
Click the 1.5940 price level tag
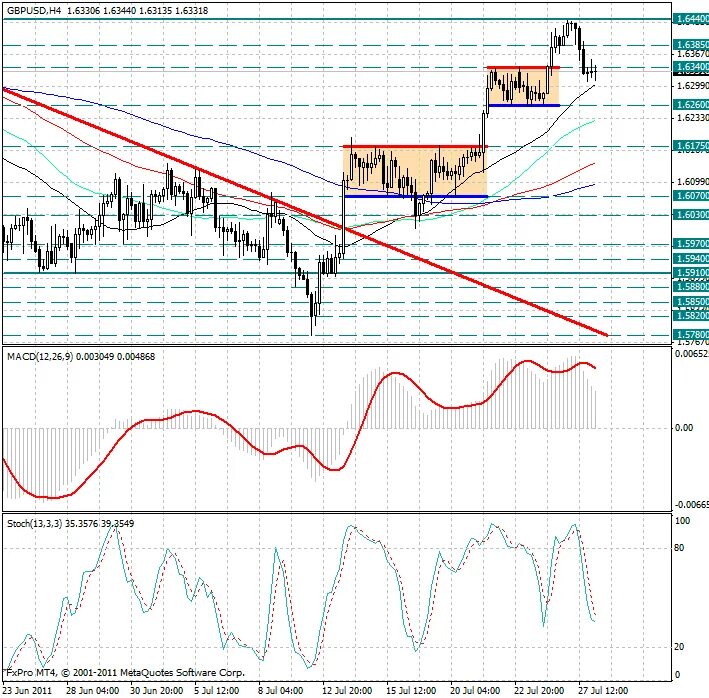[691, 259]
